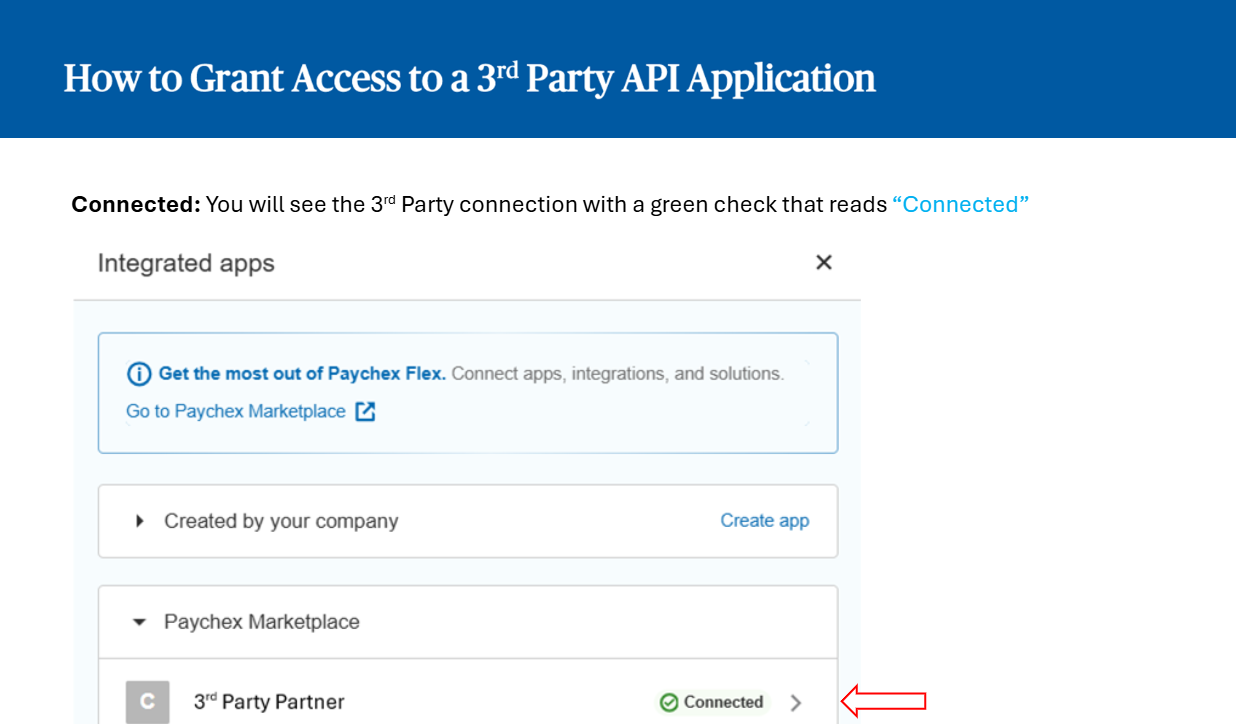Click the external link icon beside Marketplace link
This screenshot has height=724, width=1236.
click(366, 411)
